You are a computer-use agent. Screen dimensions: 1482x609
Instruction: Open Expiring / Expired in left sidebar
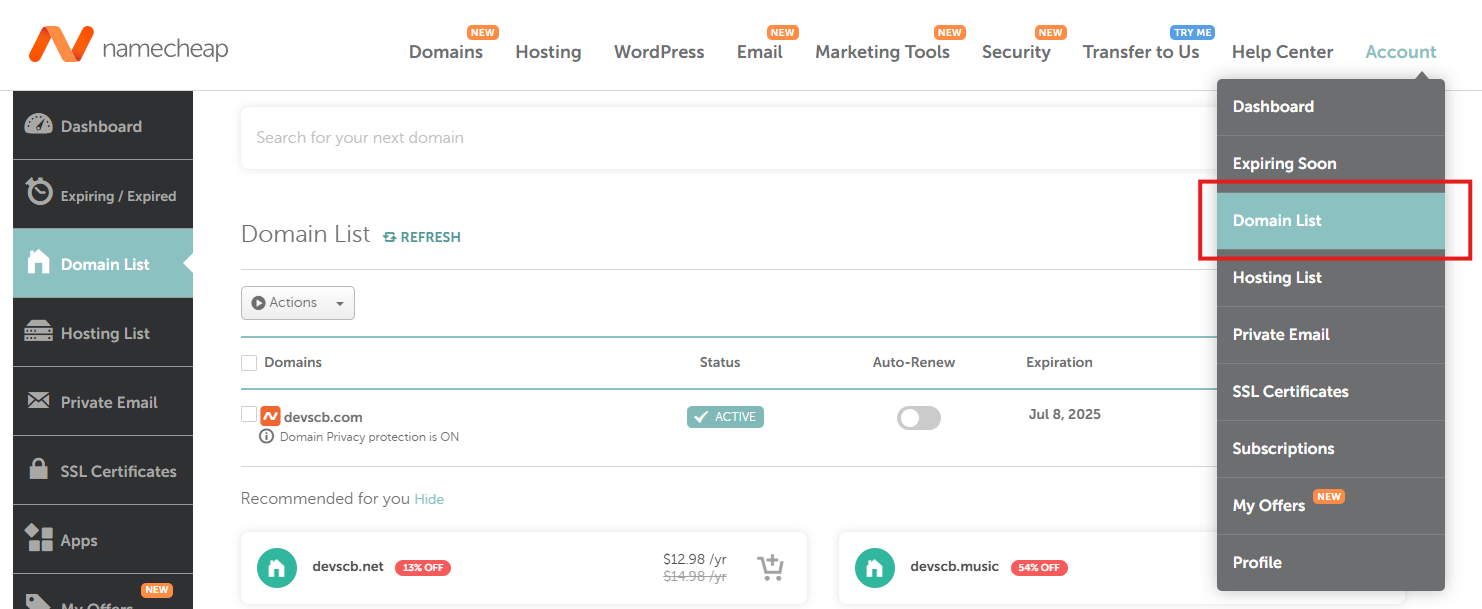tap(103, 195)
